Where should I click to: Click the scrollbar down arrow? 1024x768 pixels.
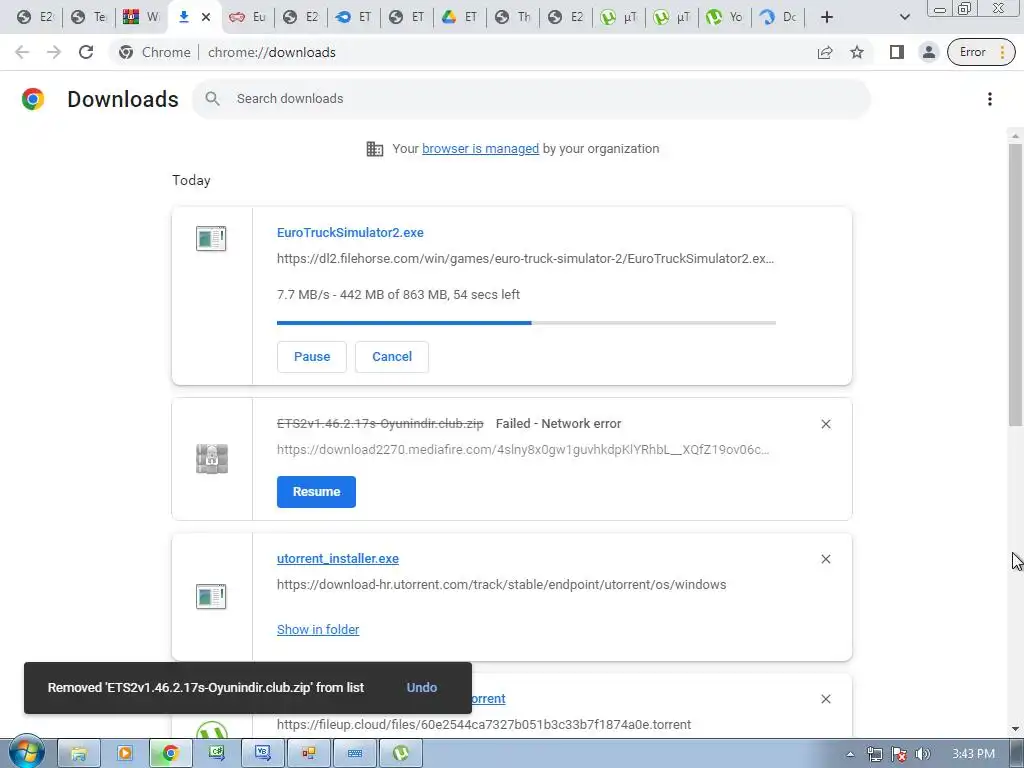(1015, 729)
